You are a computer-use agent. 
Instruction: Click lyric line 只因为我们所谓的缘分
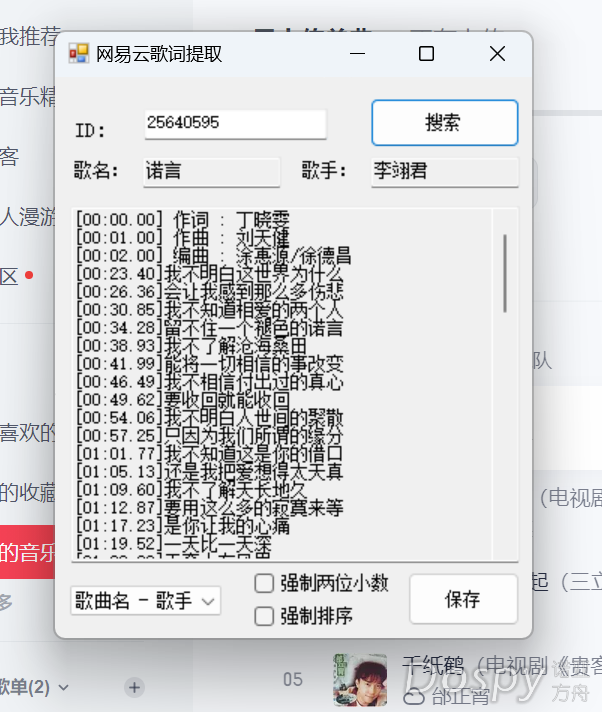pyautogui.click(x=209, y=435)
